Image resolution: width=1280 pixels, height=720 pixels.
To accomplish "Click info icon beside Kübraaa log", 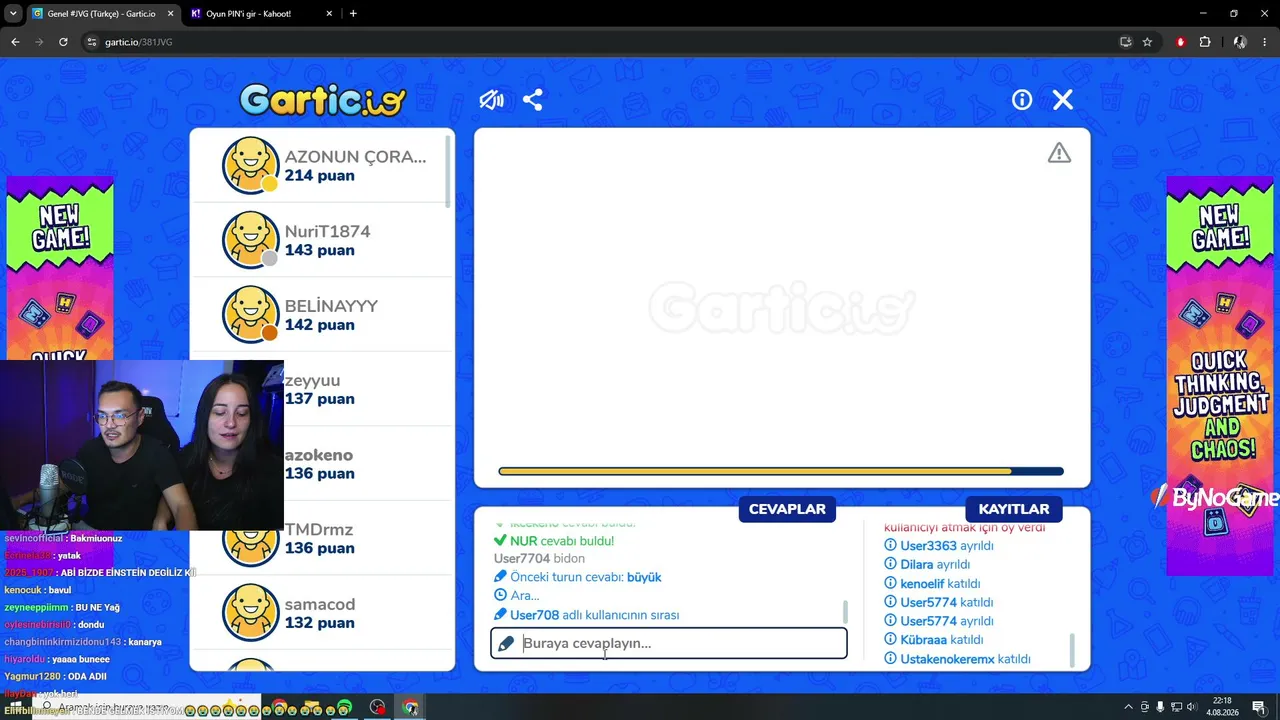I will [890, 640].
